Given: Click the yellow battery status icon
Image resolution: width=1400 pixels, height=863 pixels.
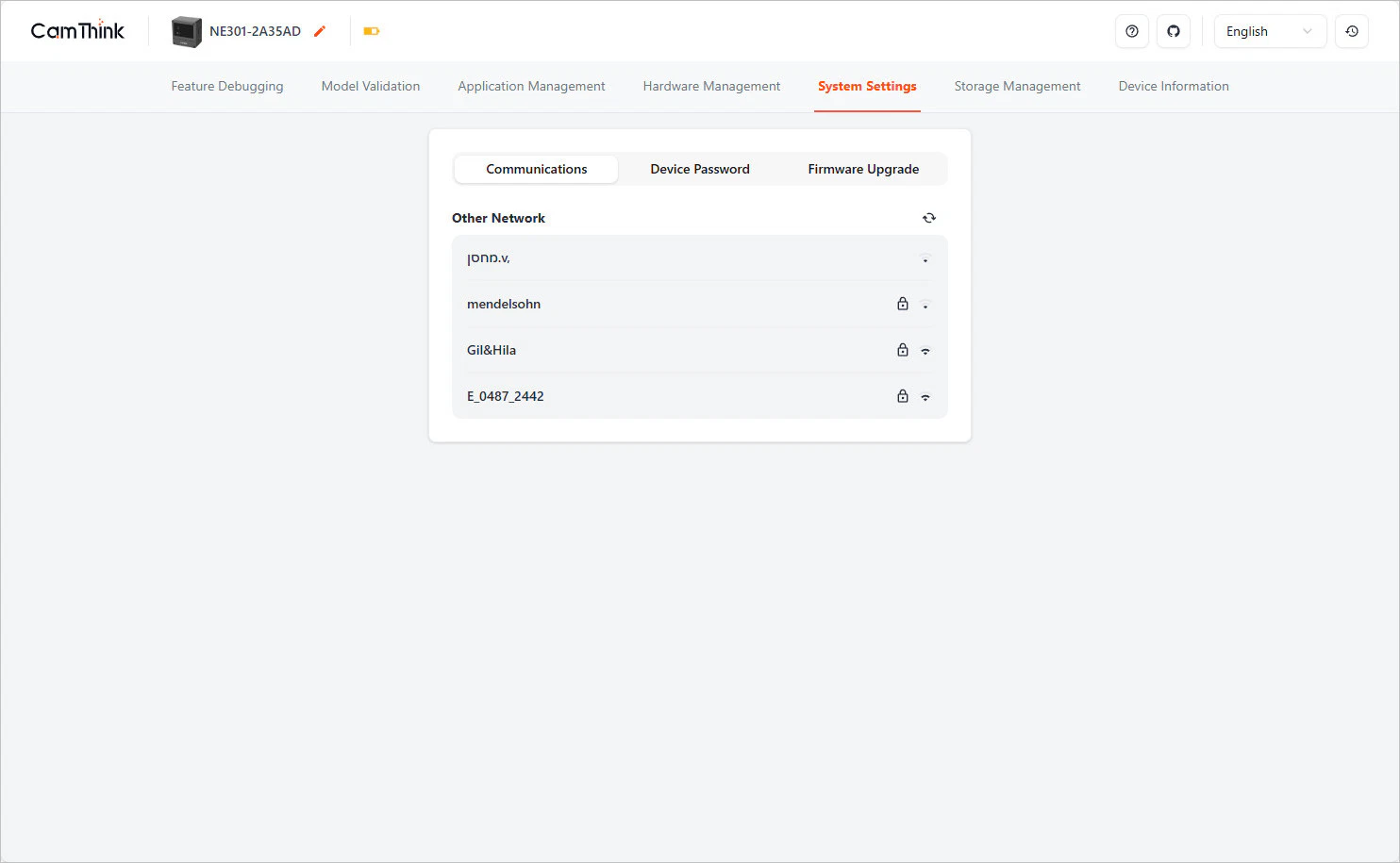Looking at the screenshot, I should click(x=371, y=31).
